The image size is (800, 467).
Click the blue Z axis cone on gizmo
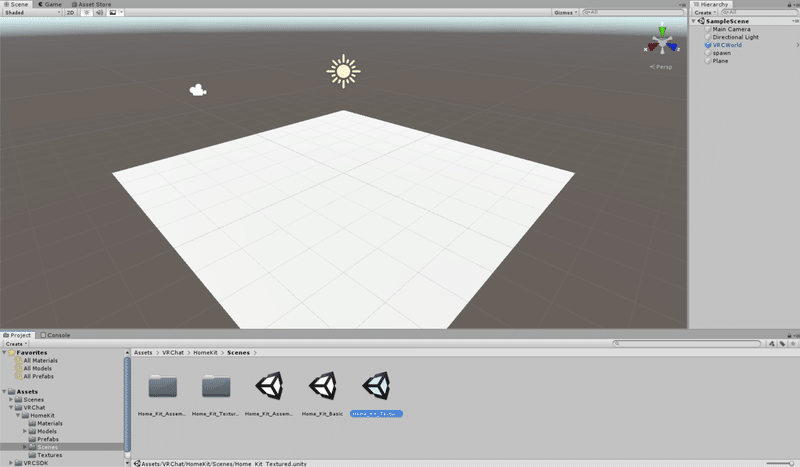coord(672,47)
